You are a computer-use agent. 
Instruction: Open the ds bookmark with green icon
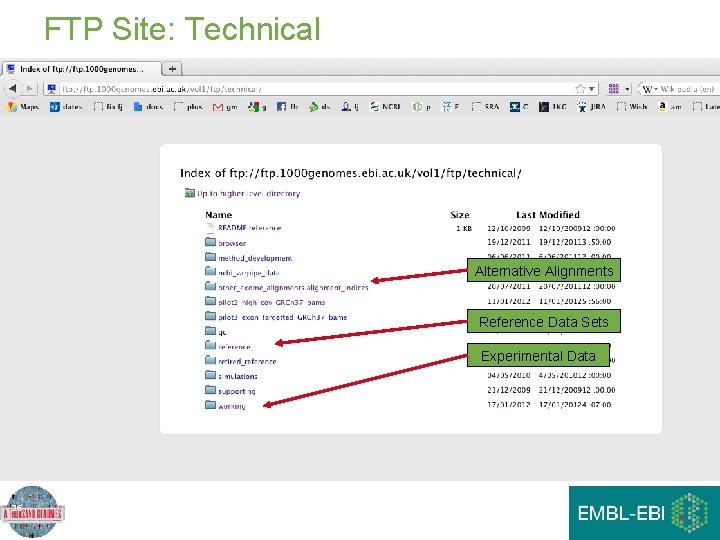coord(320,107)
